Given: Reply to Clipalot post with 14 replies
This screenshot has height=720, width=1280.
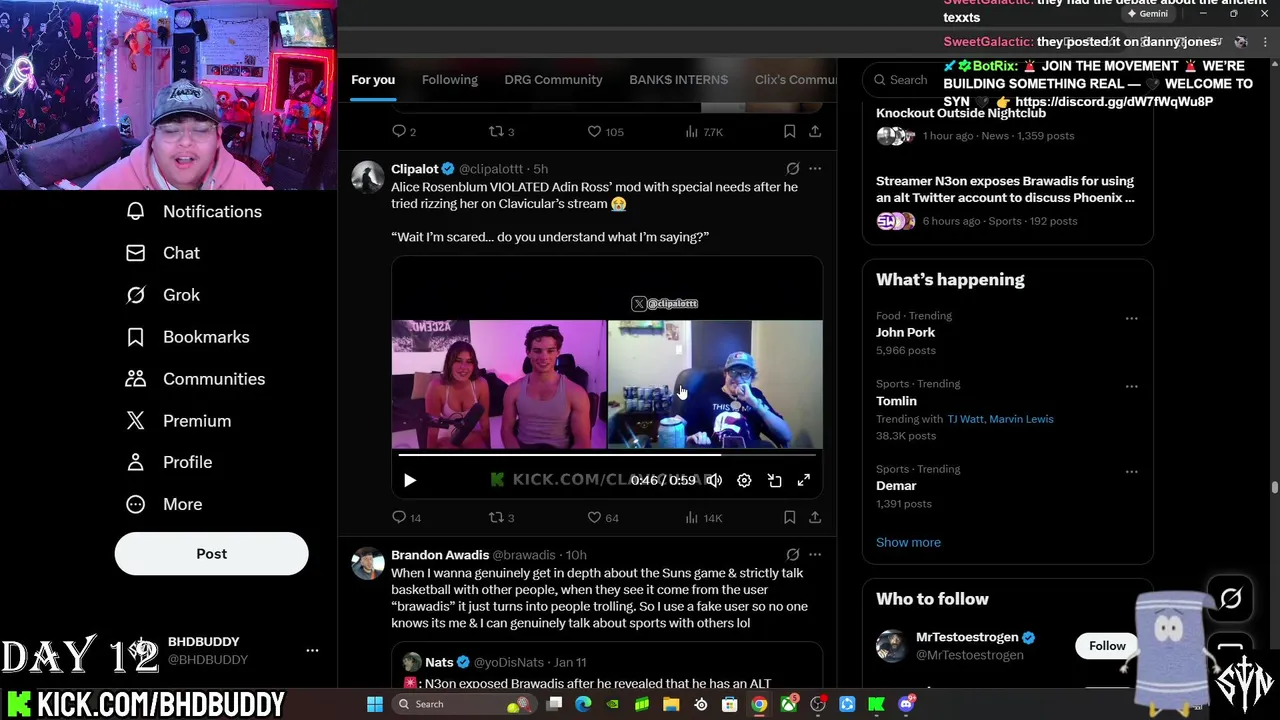Looking at the screenshot, I should [x=406, y=518].
